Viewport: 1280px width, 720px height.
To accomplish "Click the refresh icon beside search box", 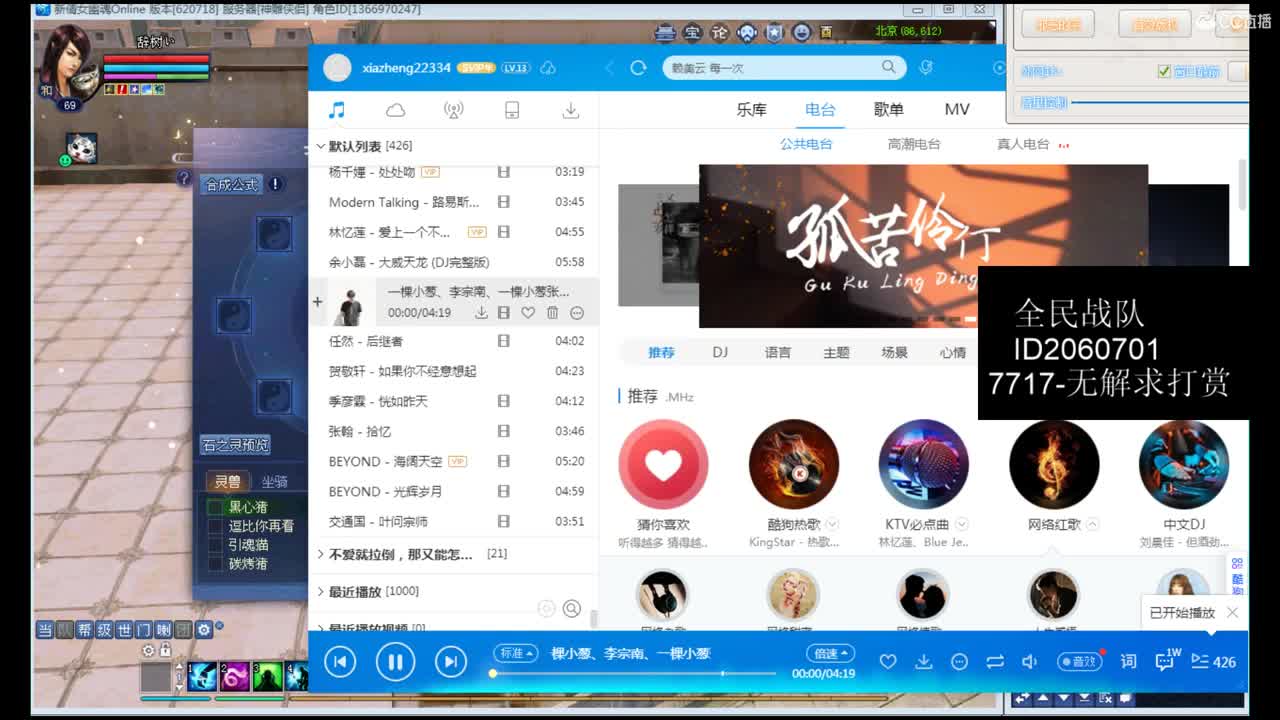I will tap(639, 67).
